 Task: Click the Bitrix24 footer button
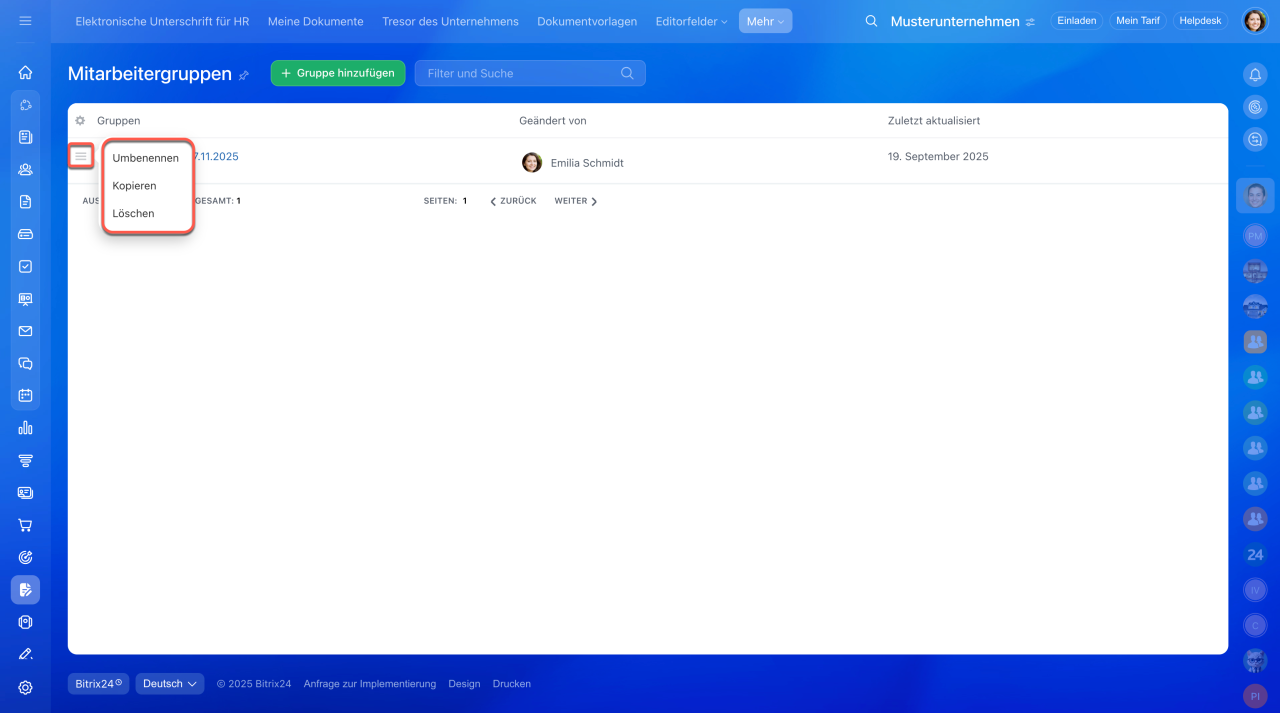[98, 684]
